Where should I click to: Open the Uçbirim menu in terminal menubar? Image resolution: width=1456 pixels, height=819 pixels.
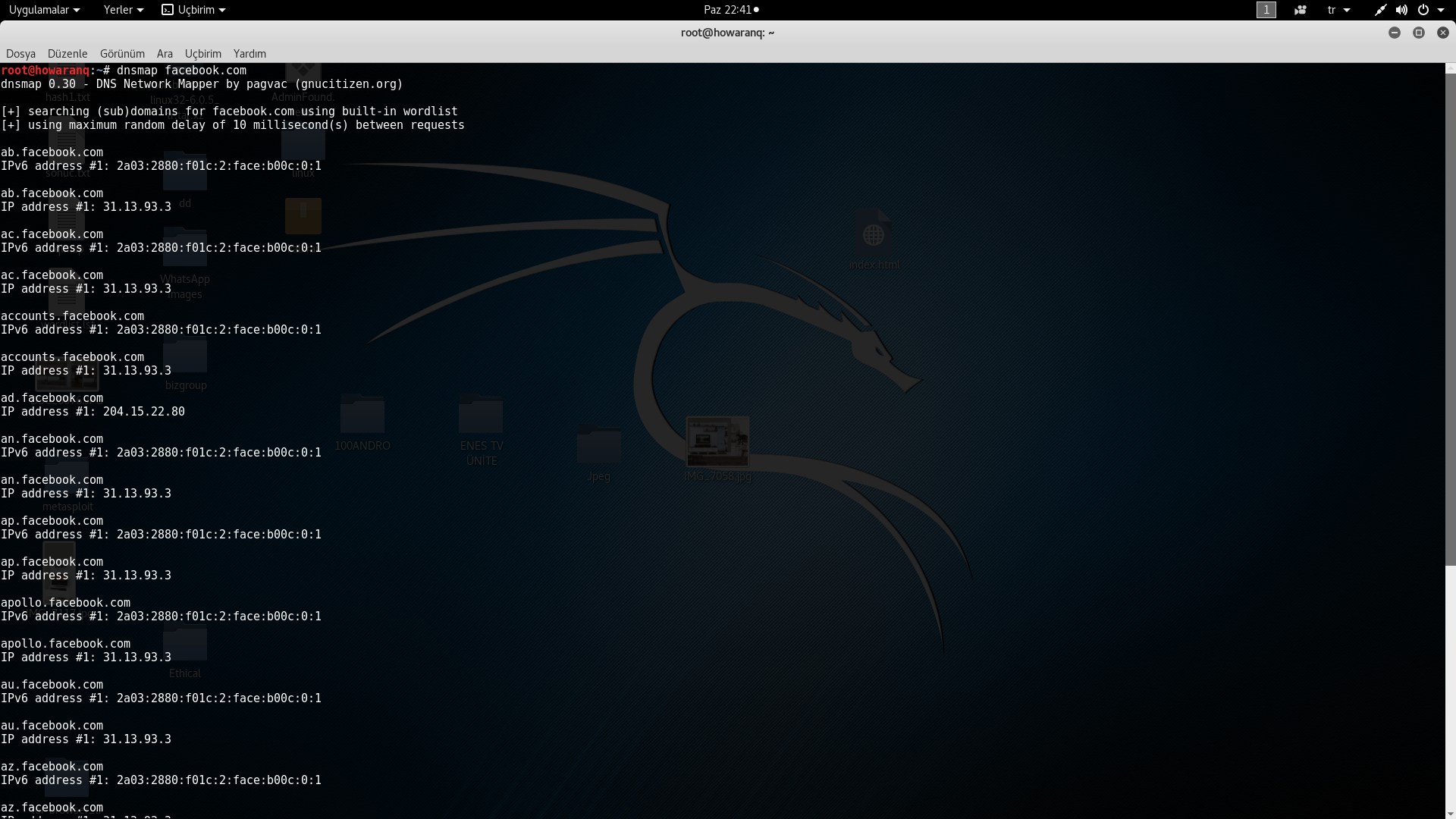click(x=203, y=54)
